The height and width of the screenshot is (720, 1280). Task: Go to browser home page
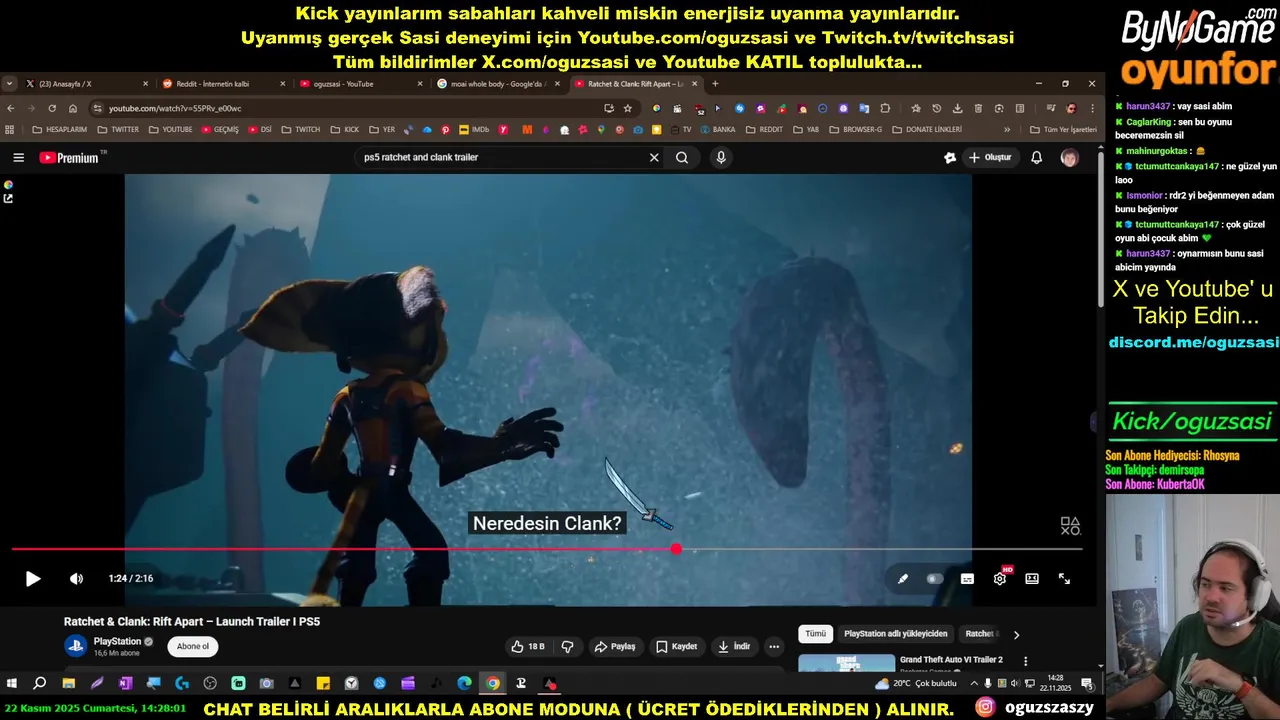[x=73, y=108]
